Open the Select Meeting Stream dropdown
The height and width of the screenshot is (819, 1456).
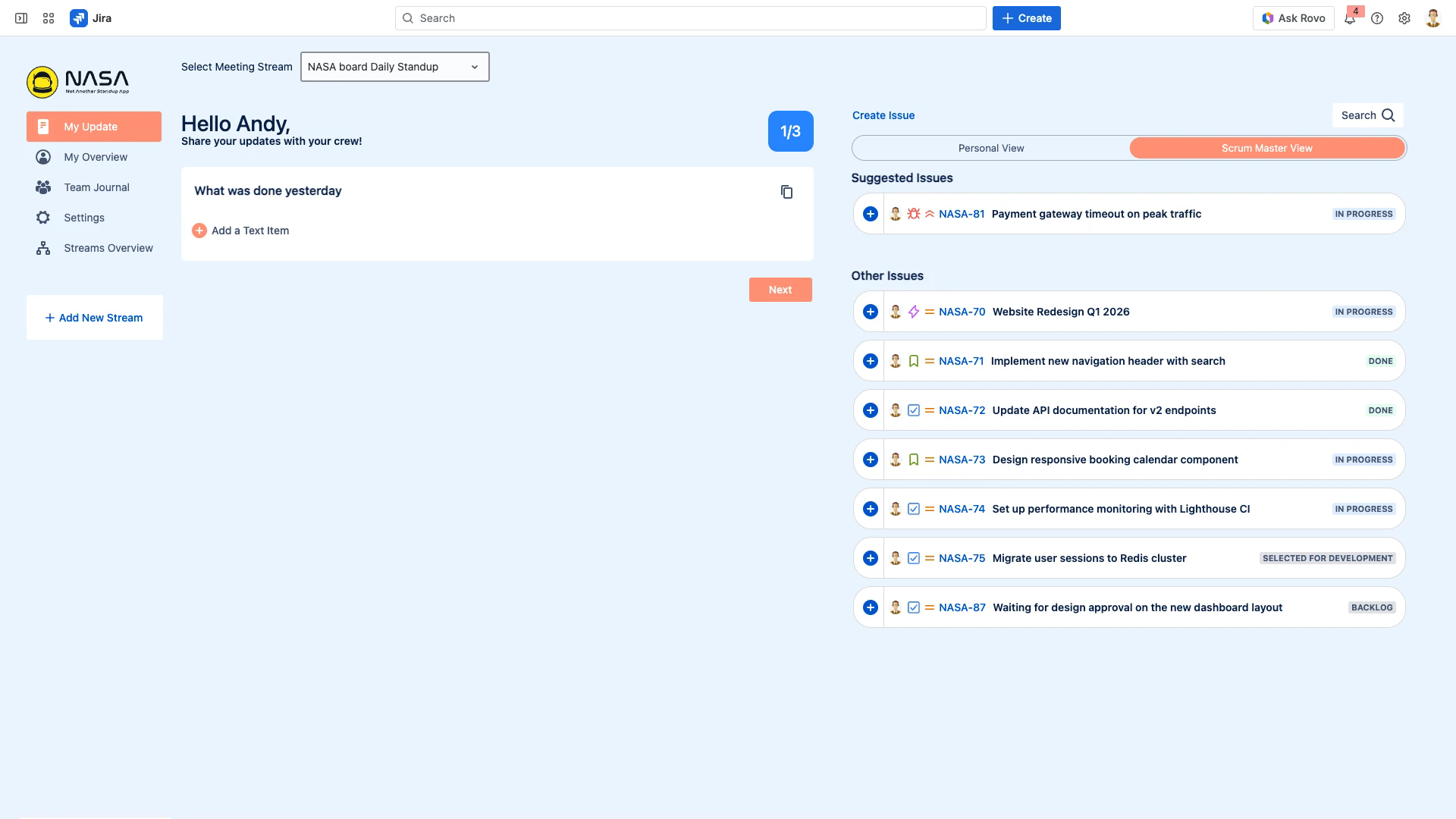point(394,67)
